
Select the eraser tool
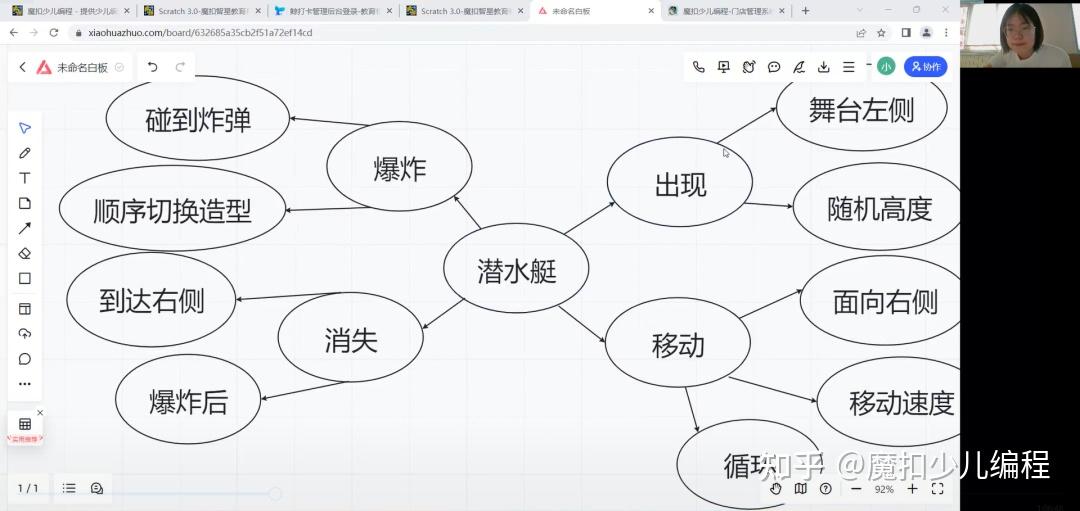pos(25,253)
